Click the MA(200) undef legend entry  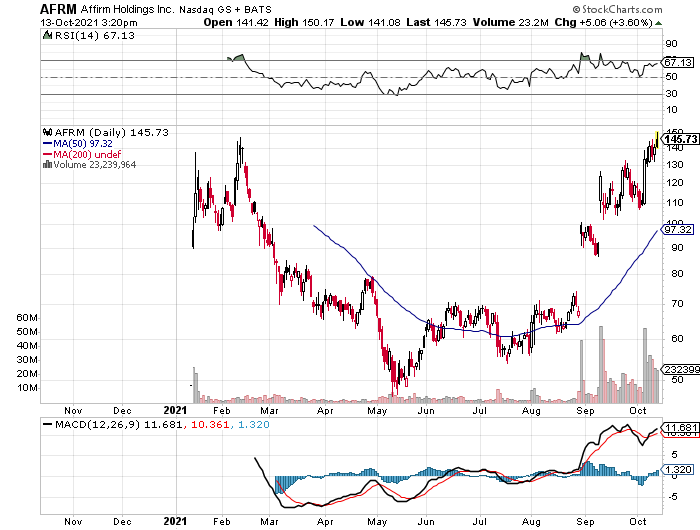pyautogui.click(x=82, y=154)
